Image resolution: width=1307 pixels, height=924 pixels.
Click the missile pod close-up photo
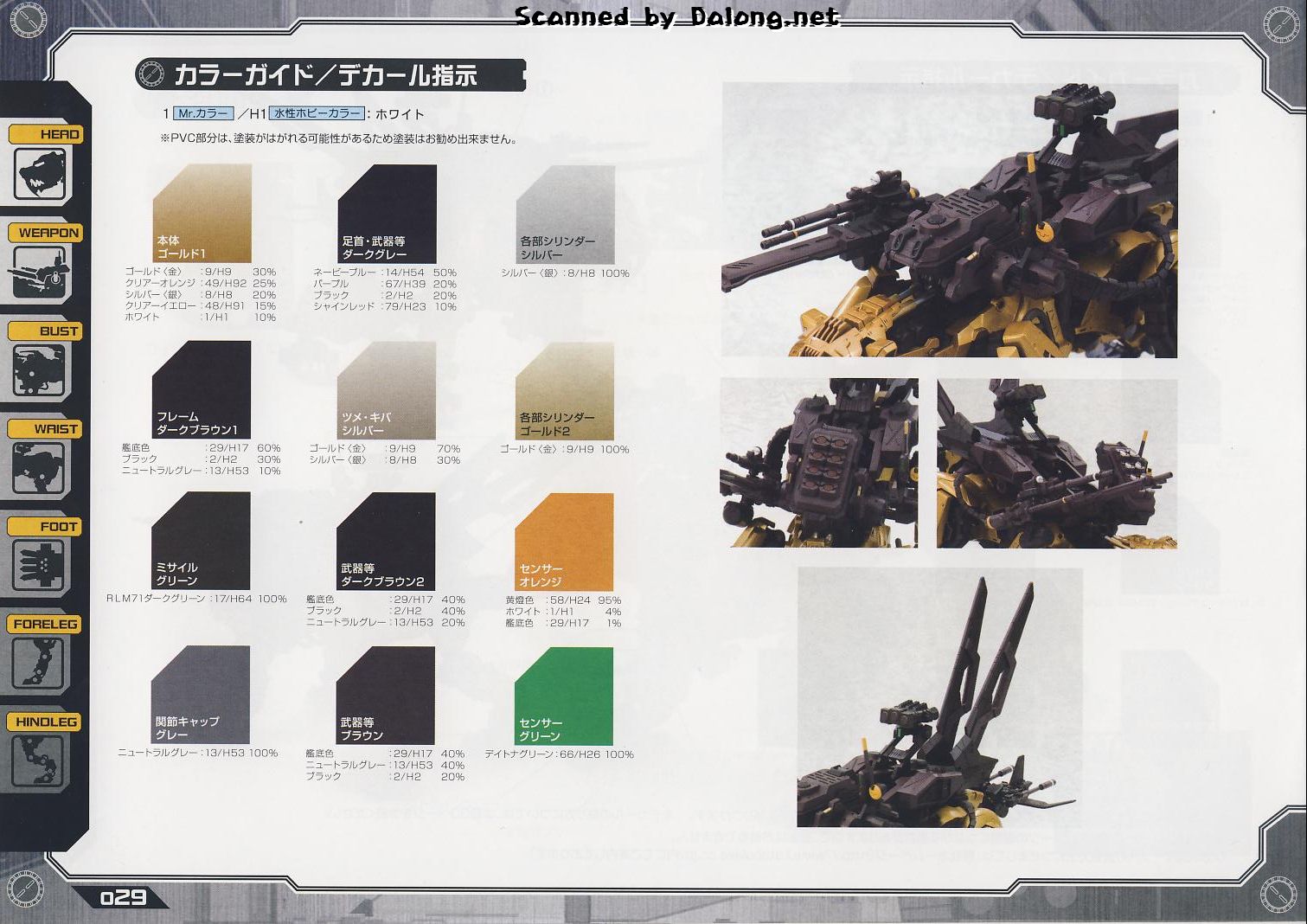[818, 463]
